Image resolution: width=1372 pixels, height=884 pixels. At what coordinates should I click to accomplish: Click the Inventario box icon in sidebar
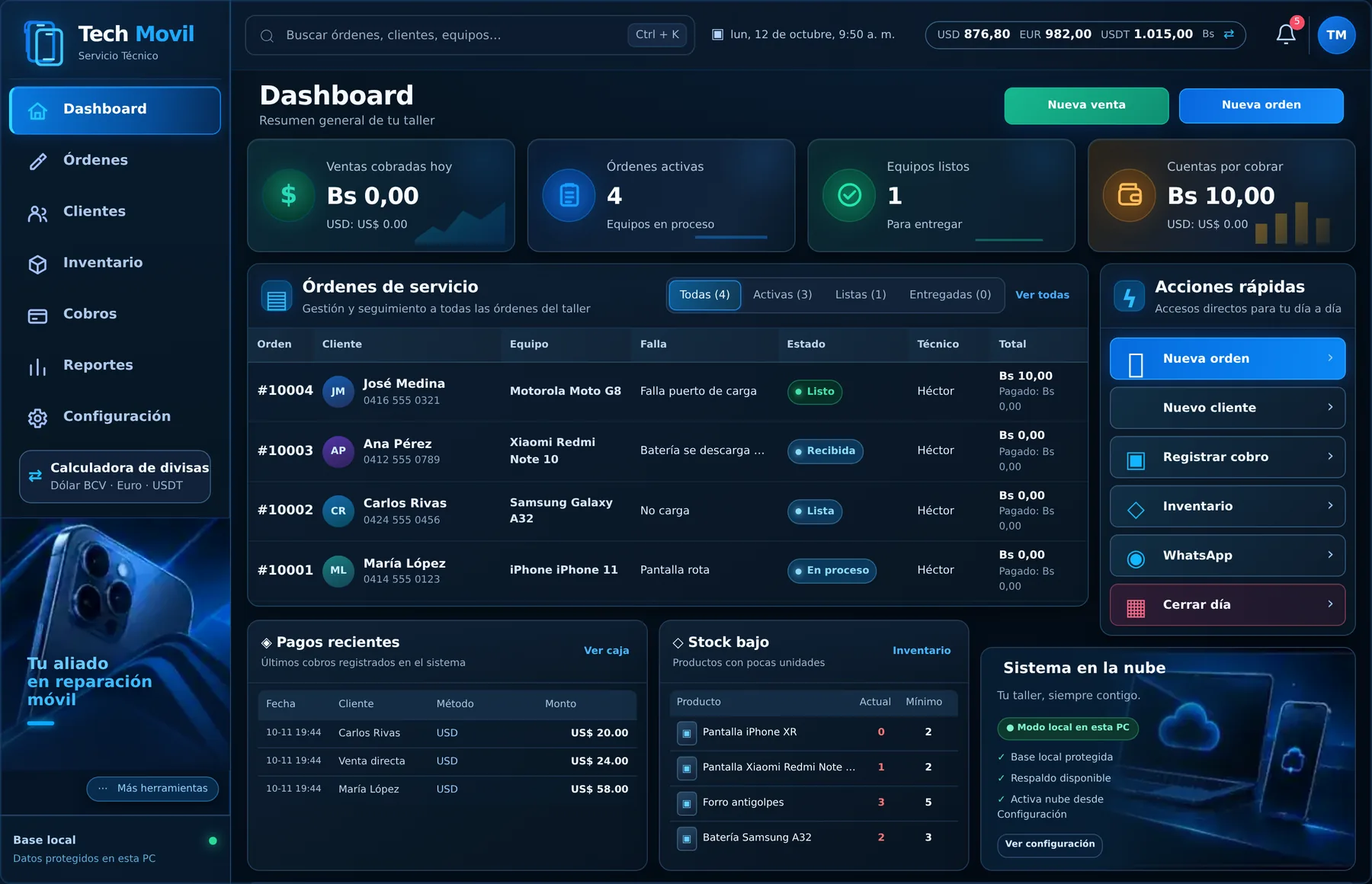click(x=37, y=264)
